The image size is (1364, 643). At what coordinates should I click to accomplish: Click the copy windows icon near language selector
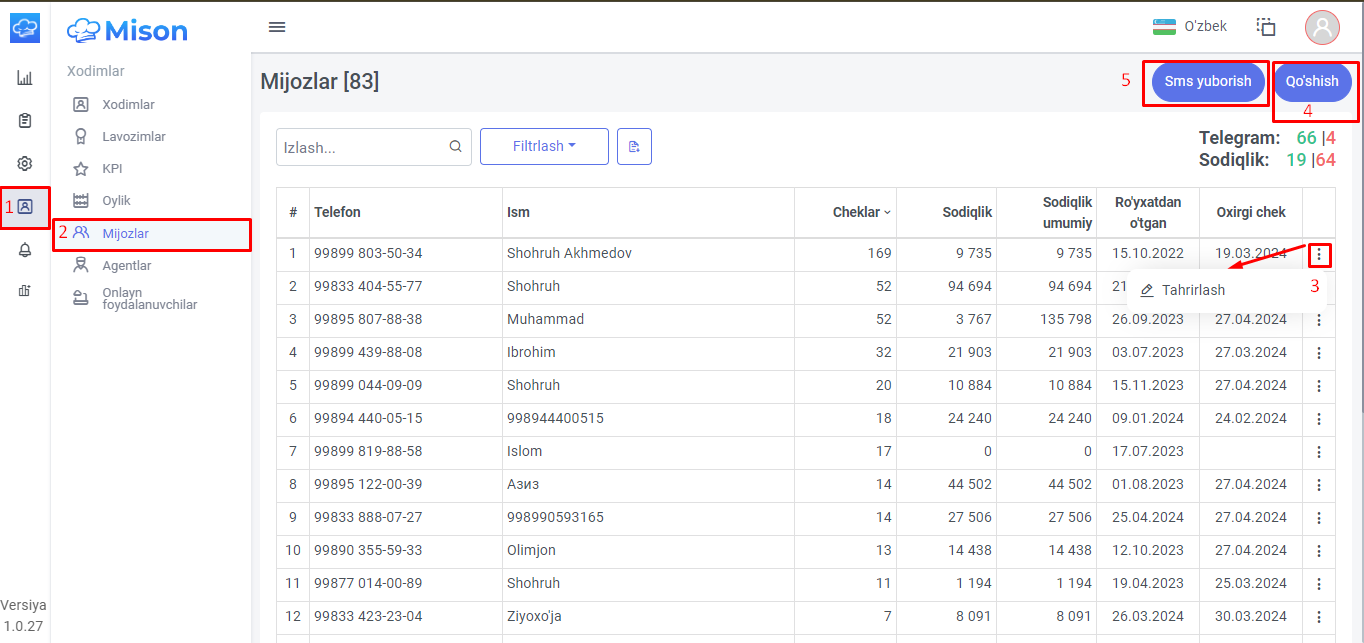click(x=1266, y=27)
